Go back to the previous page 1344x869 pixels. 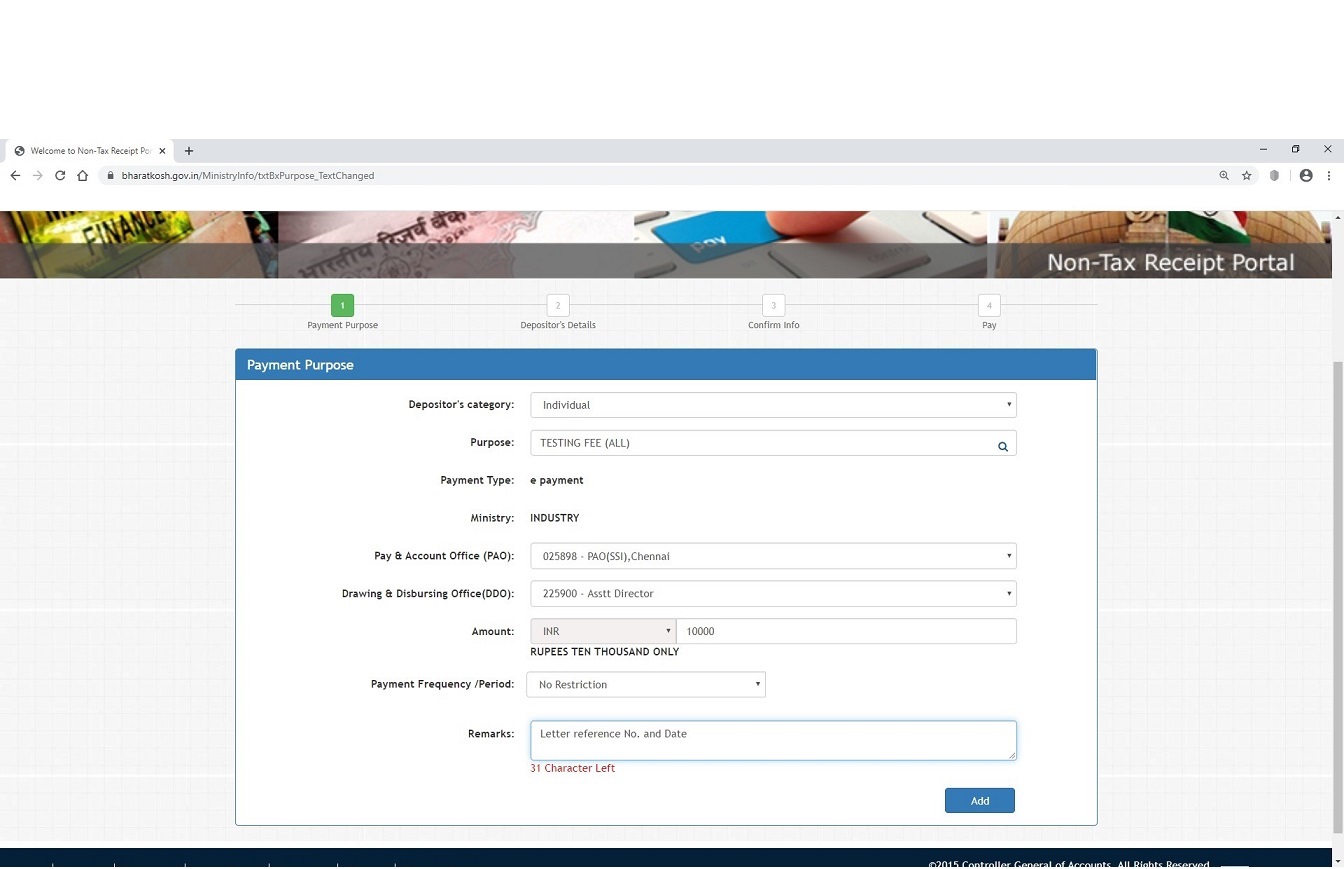pyautogui.click(x=15, y=176)
